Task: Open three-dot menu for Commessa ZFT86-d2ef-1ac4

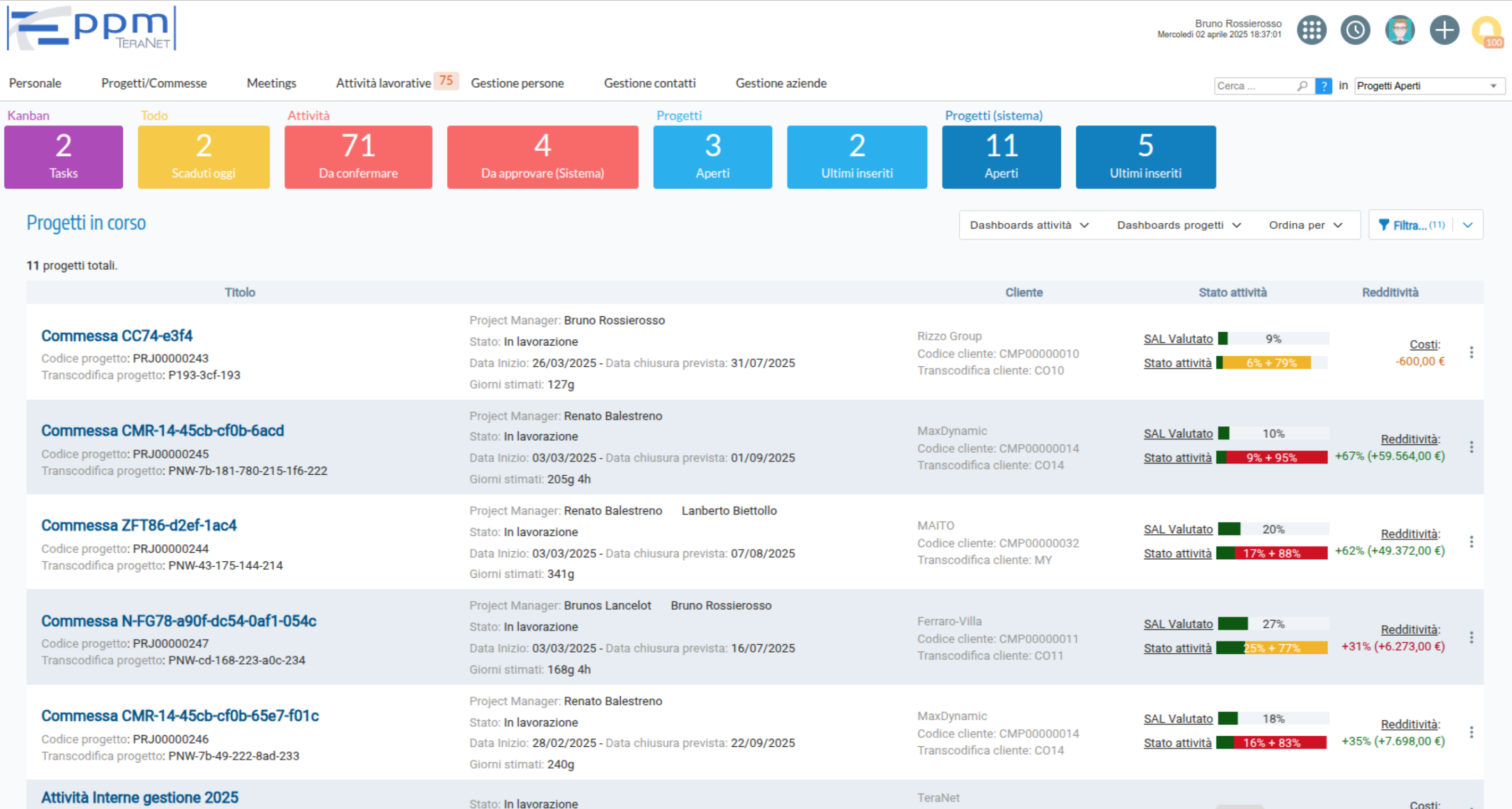Action: (x=1471, y=542)
